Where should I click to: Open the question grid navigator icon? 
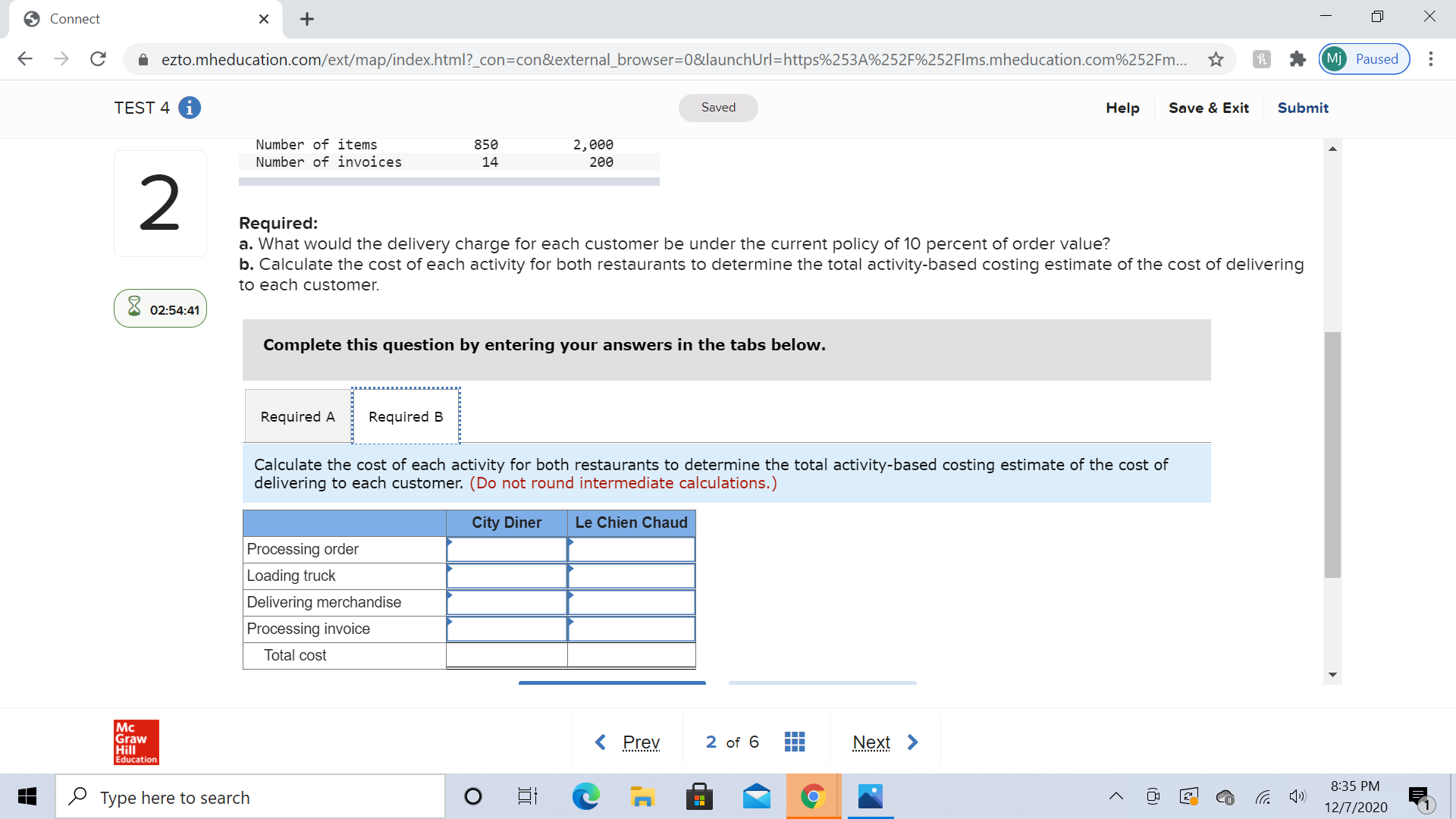(x=794, y=742)
